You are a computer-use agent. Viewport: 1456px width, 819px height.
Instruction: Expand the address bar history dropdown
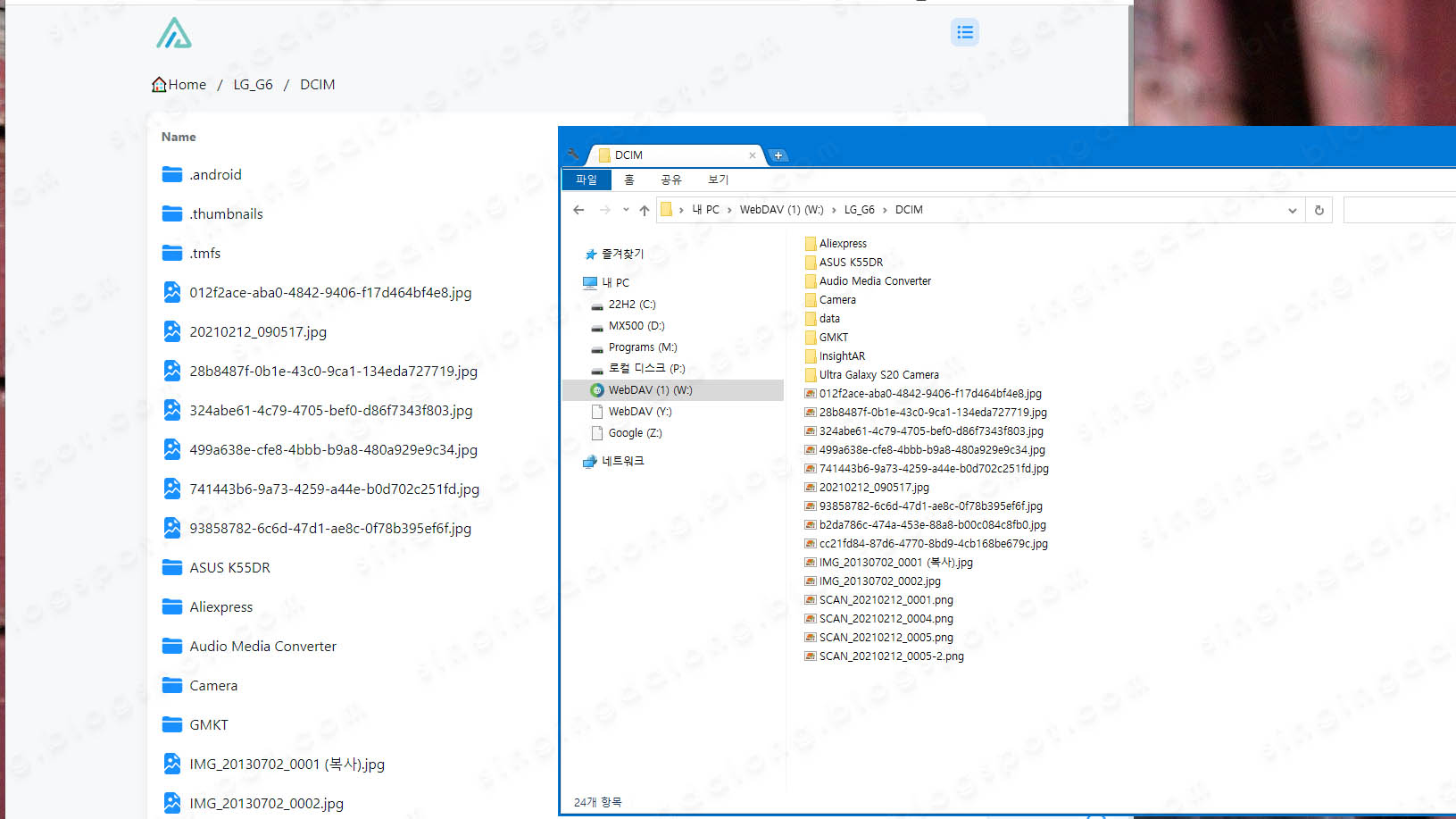(x=1292, y=211)
